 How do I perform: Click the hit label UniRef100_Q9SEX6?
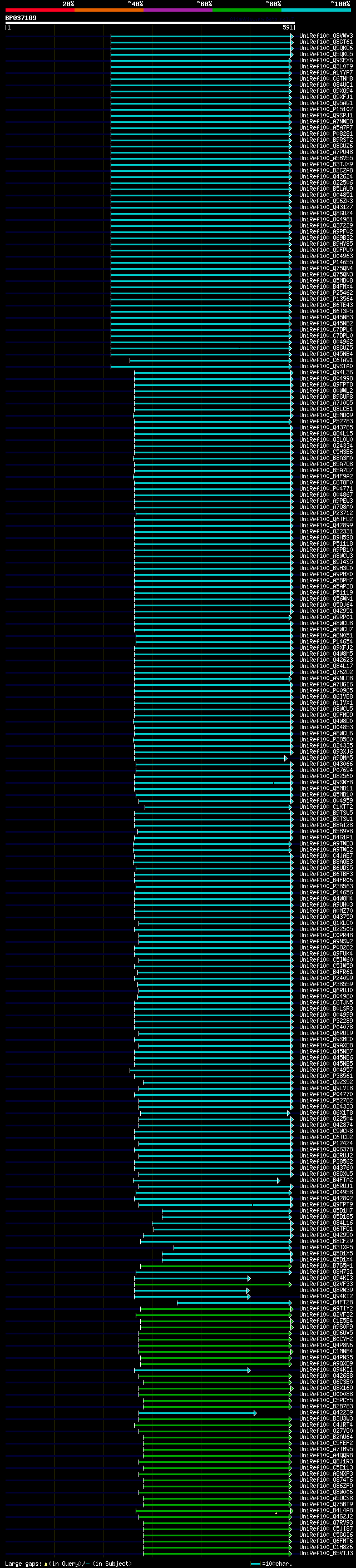click(x=325, y=60)
